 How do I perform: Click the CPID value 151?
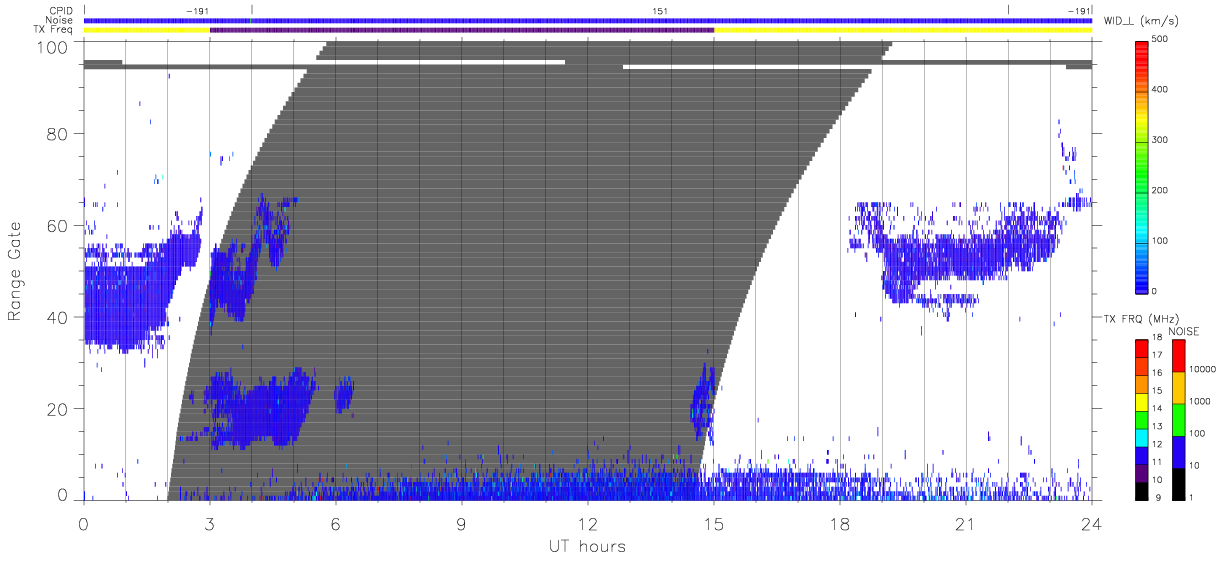[660, 11]
